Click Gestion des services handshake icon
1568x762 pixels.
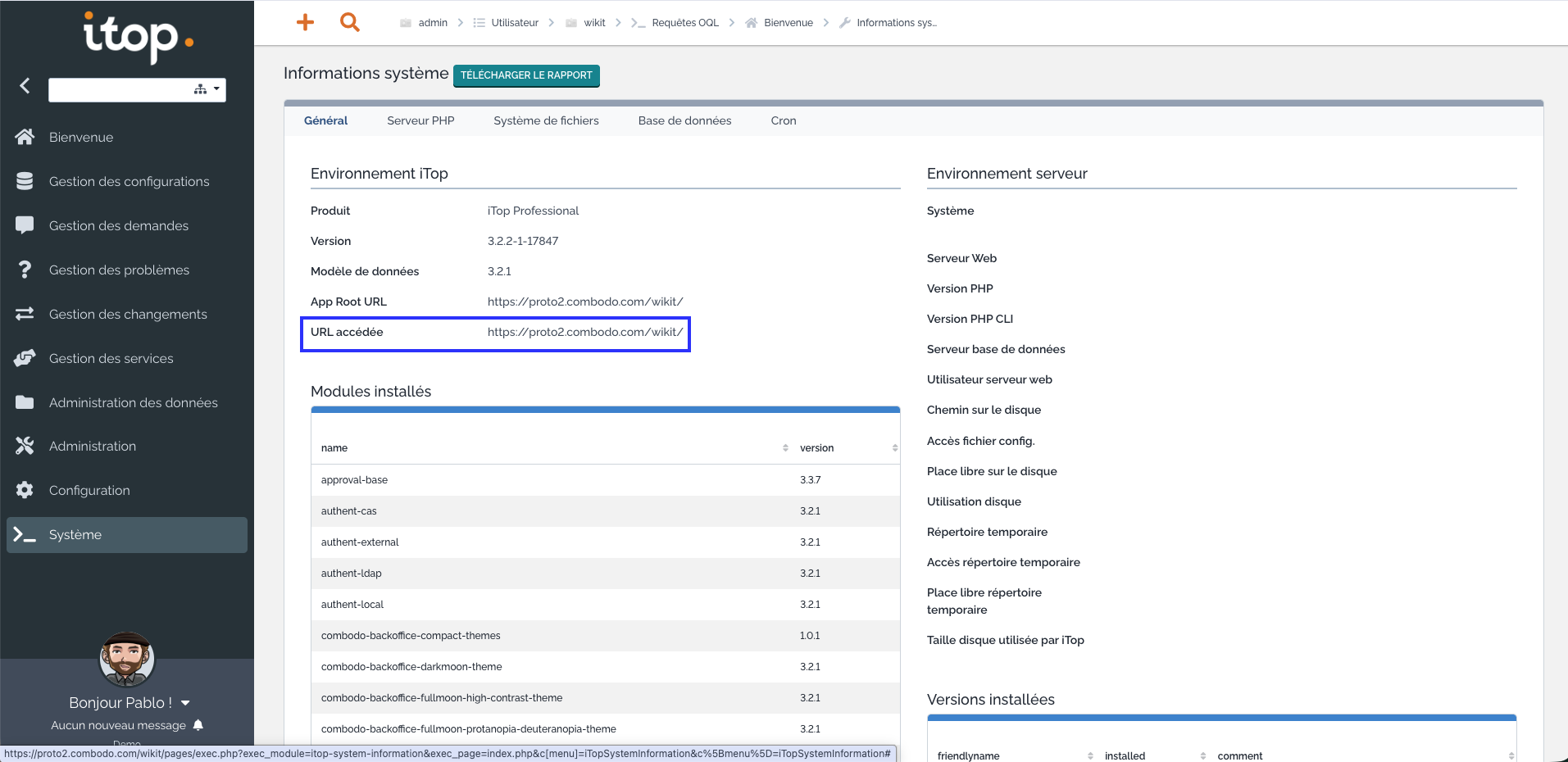(25, 358)
